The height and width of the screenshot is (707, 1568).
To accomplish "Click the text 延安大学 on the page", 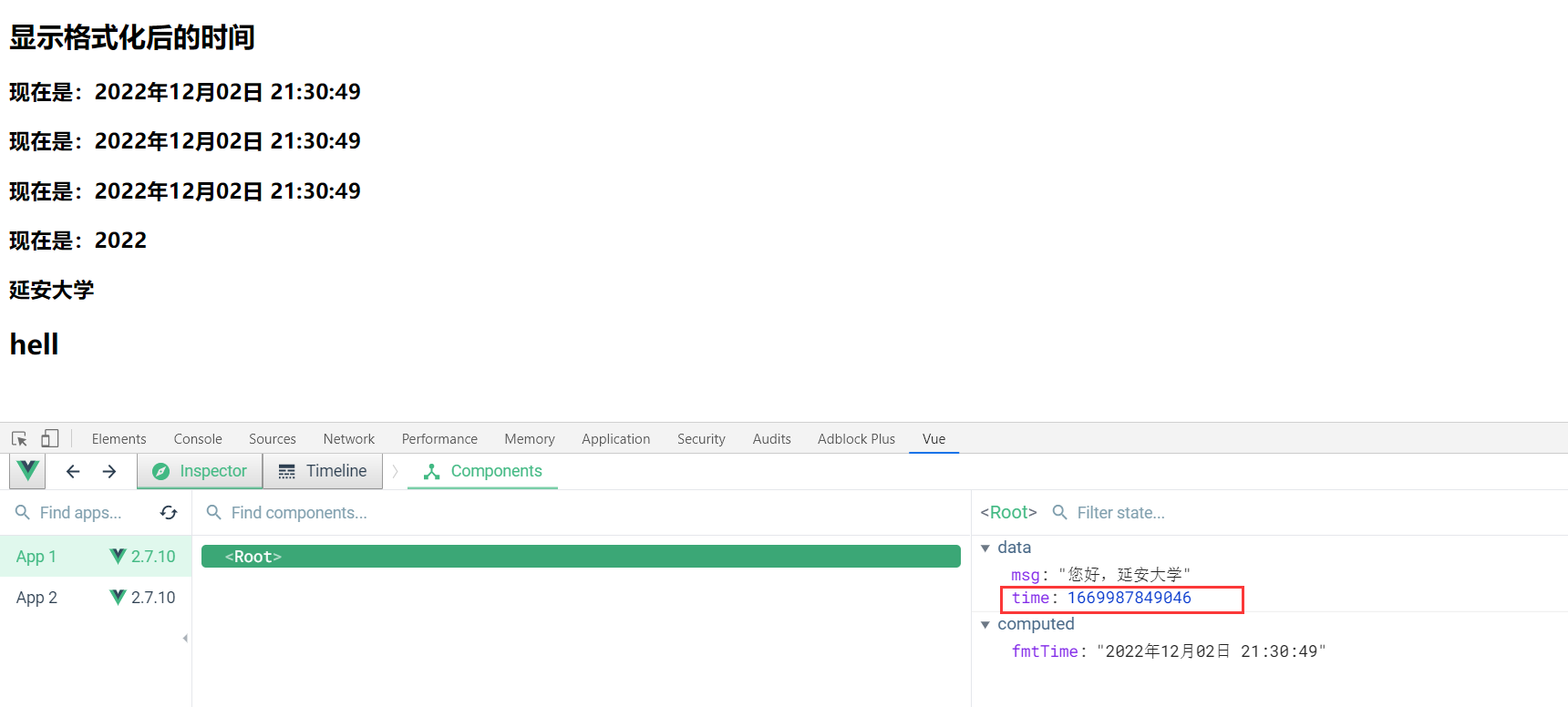I will [52, 290].
